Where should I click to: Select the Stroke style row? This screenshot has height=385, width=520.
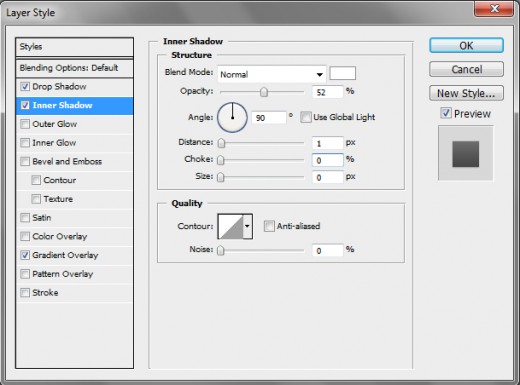(x=74, y=293)
